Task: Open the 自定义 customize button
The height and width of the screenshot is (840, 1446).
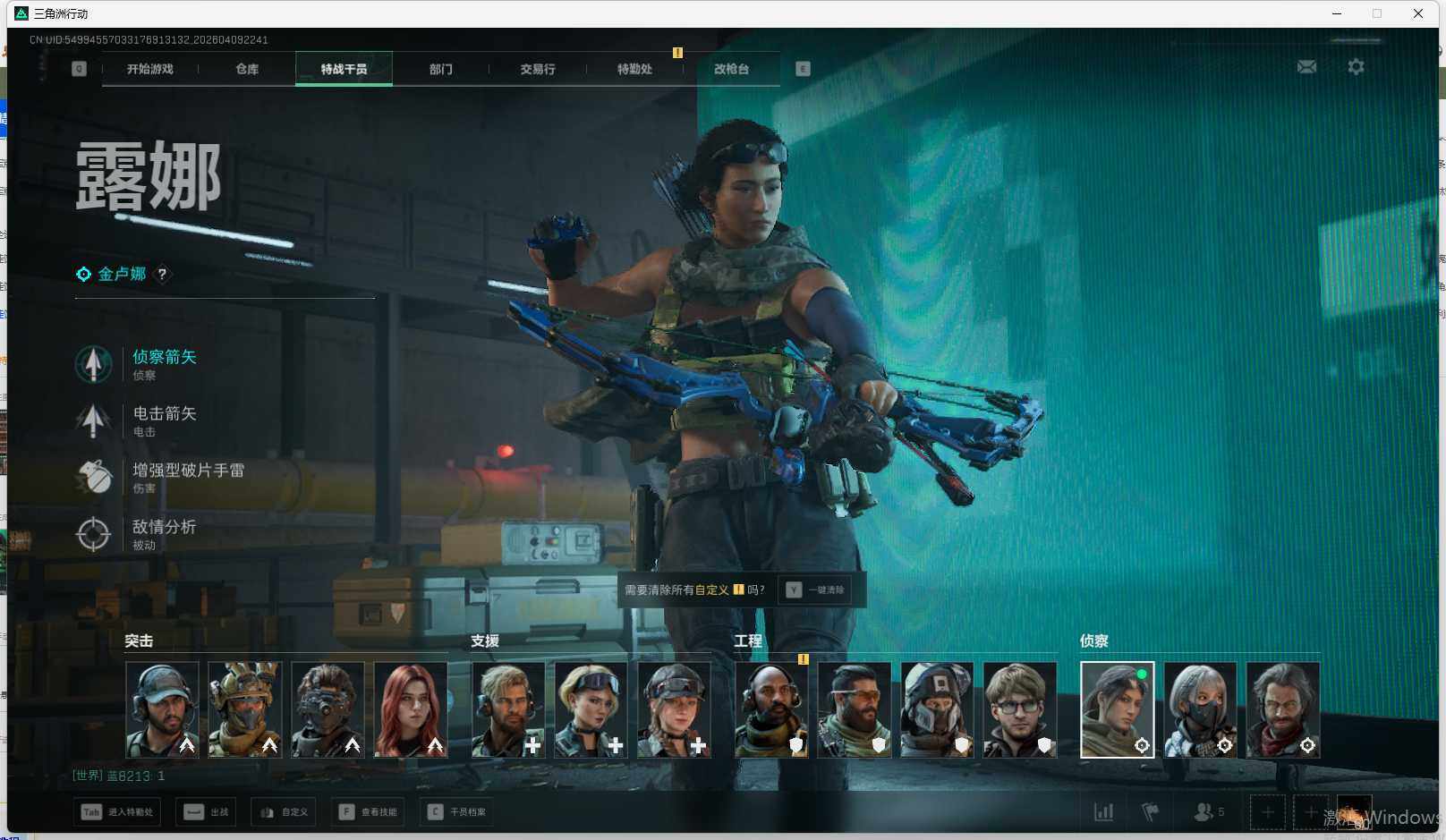Action: point(284,812)
